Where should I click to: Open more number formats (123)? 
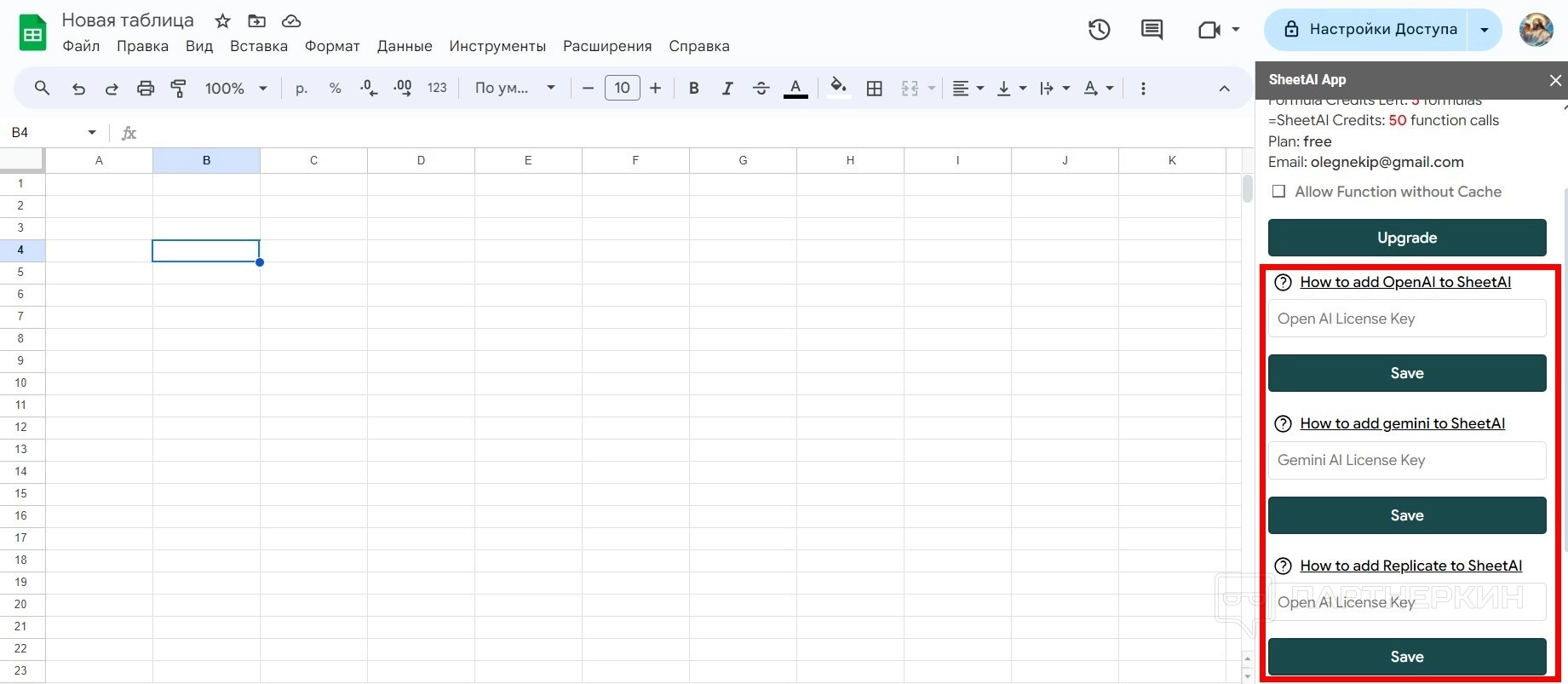[x=437, y=88]
